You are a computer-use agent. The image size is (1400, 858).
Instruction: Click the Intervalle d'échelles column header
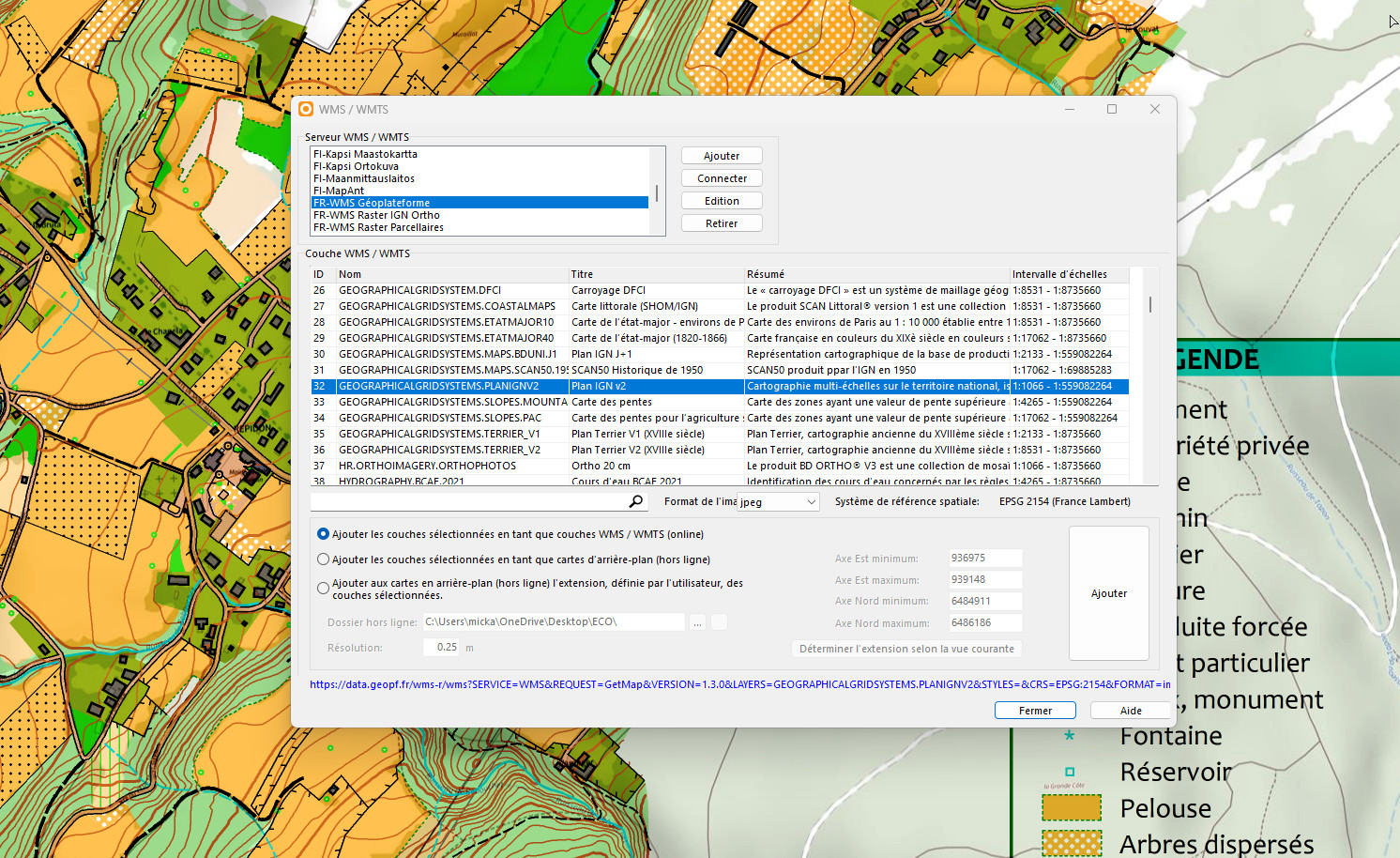(x=1070, y=274)
